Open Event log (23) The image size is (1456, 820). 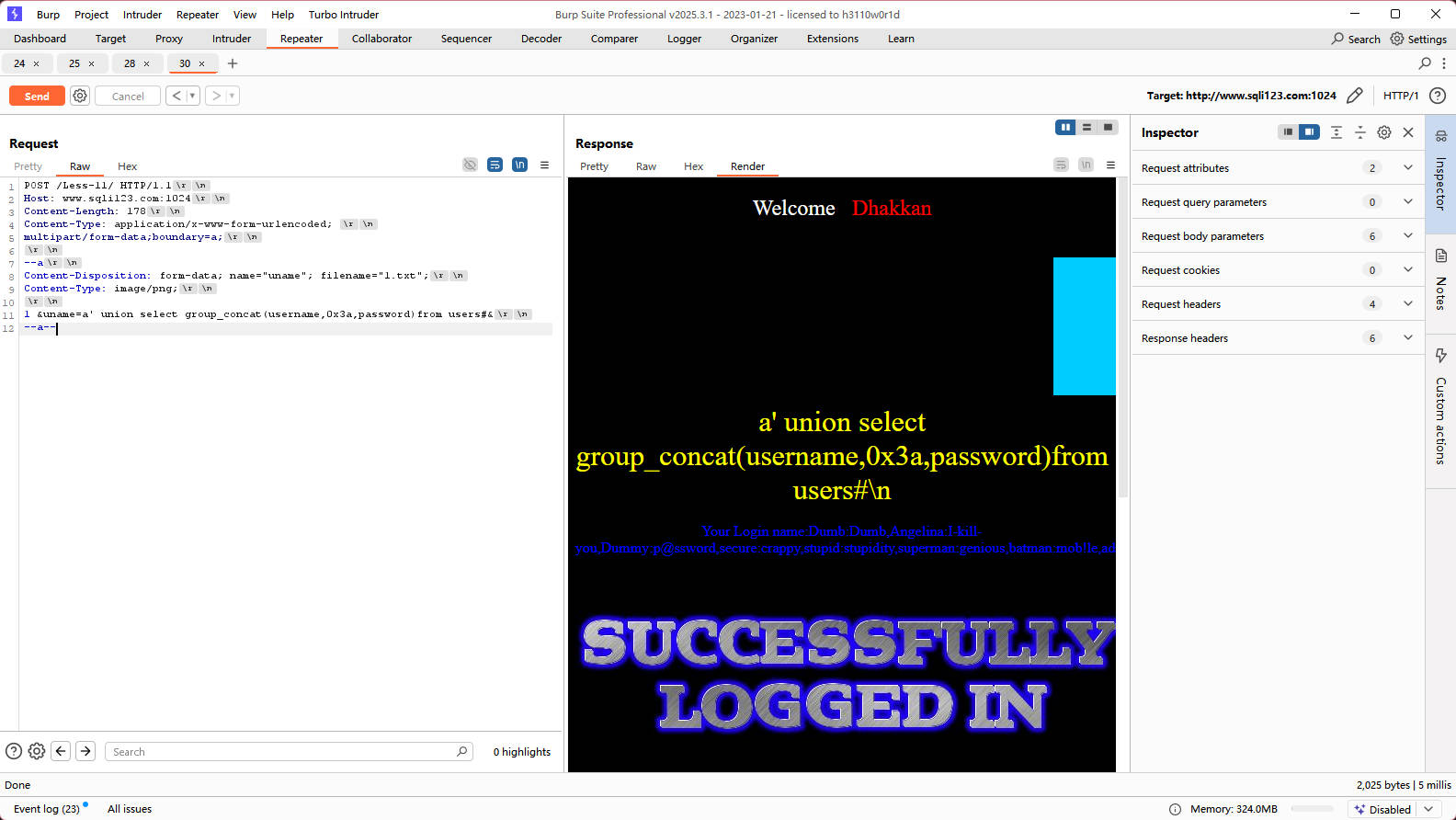(x=47, y=809)
